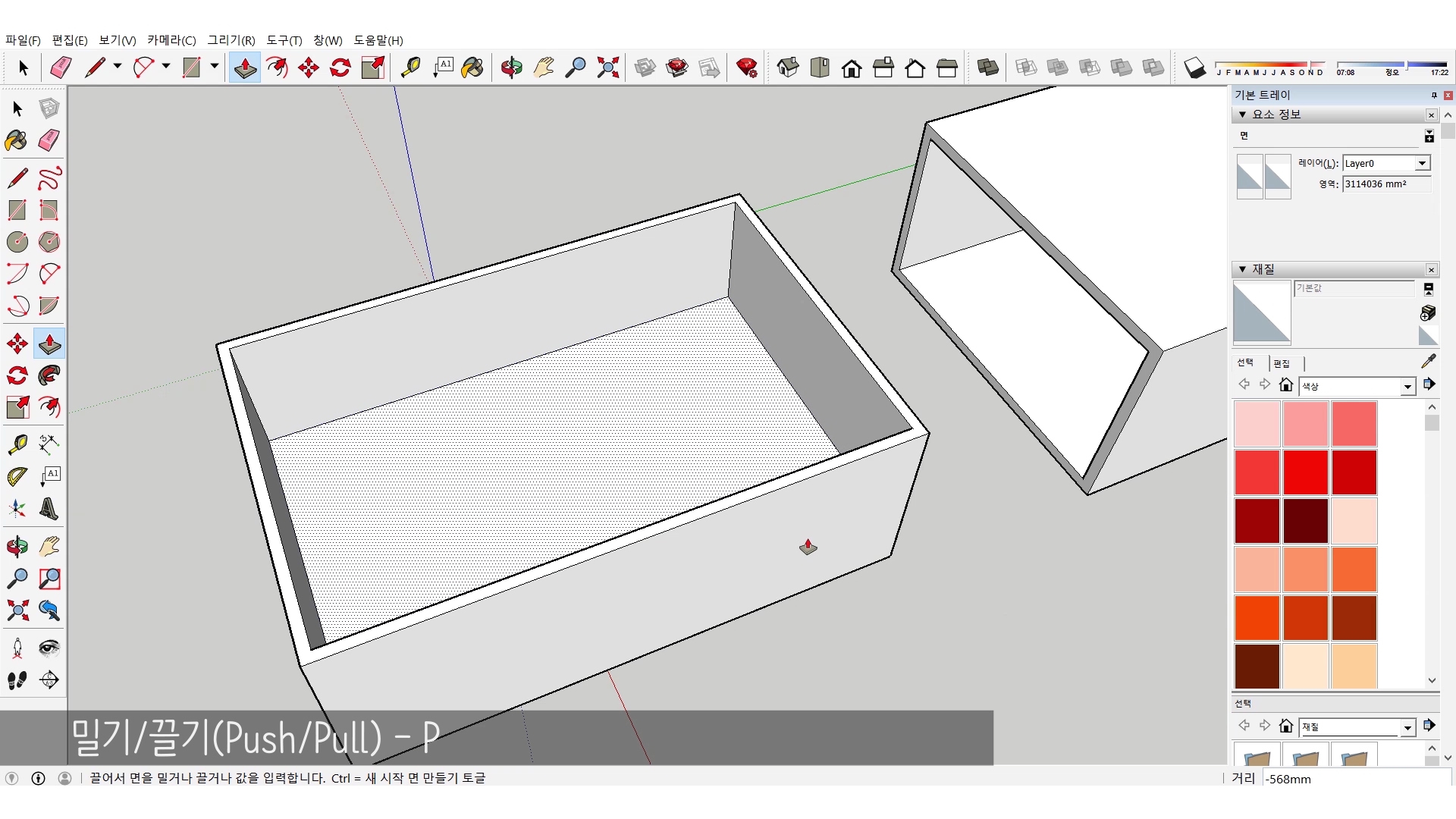1456x819 pixels.
Task: Click the home button in materials browser
Action: [x=1285, y=384]
